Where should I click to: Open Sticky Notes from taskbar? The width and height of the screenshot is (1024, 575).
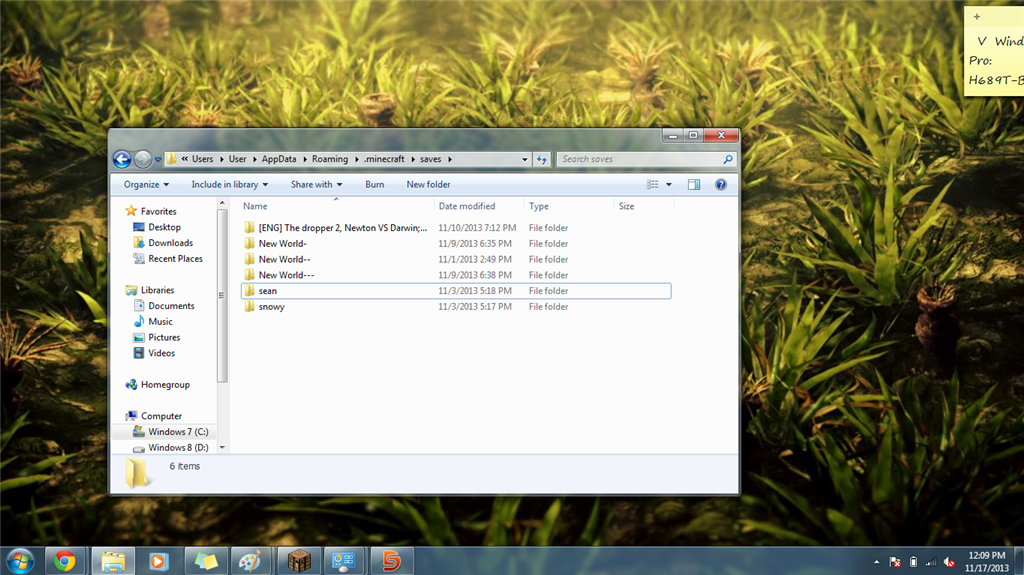pos(206,561)
